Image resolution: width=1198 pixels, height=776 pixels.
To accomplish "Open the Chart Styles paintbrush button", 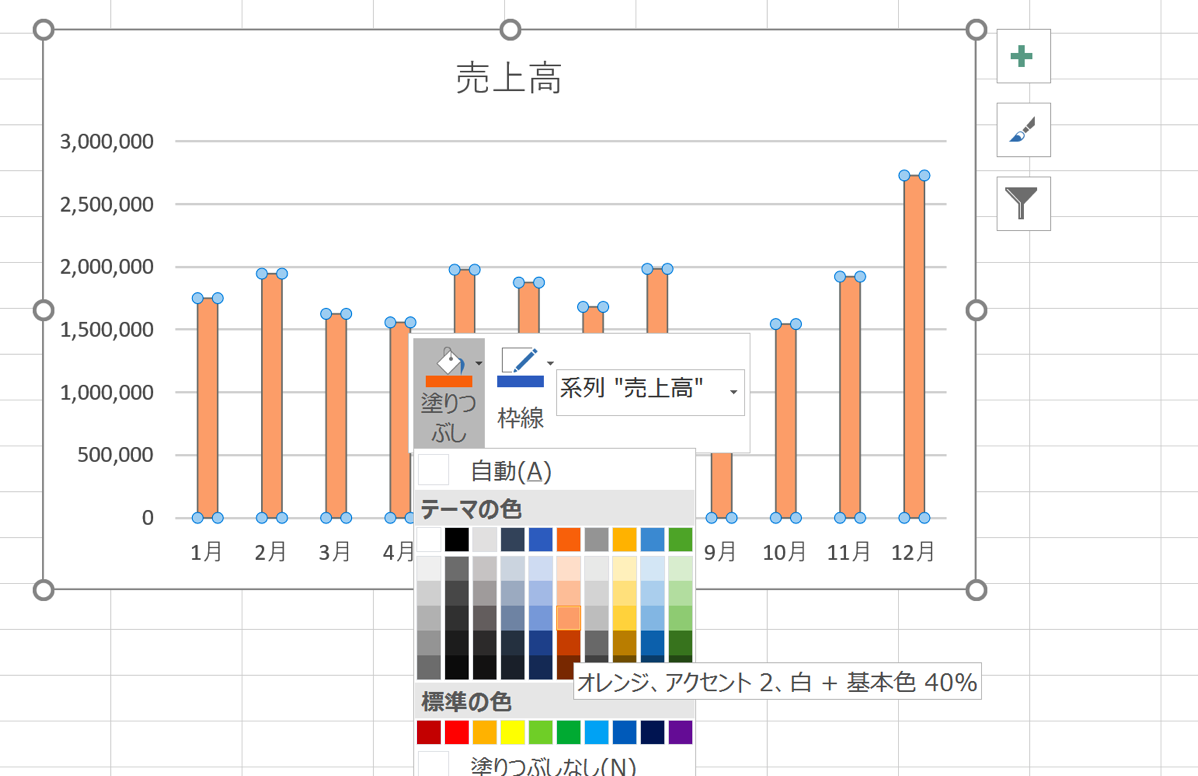I will coord(1023,130).
